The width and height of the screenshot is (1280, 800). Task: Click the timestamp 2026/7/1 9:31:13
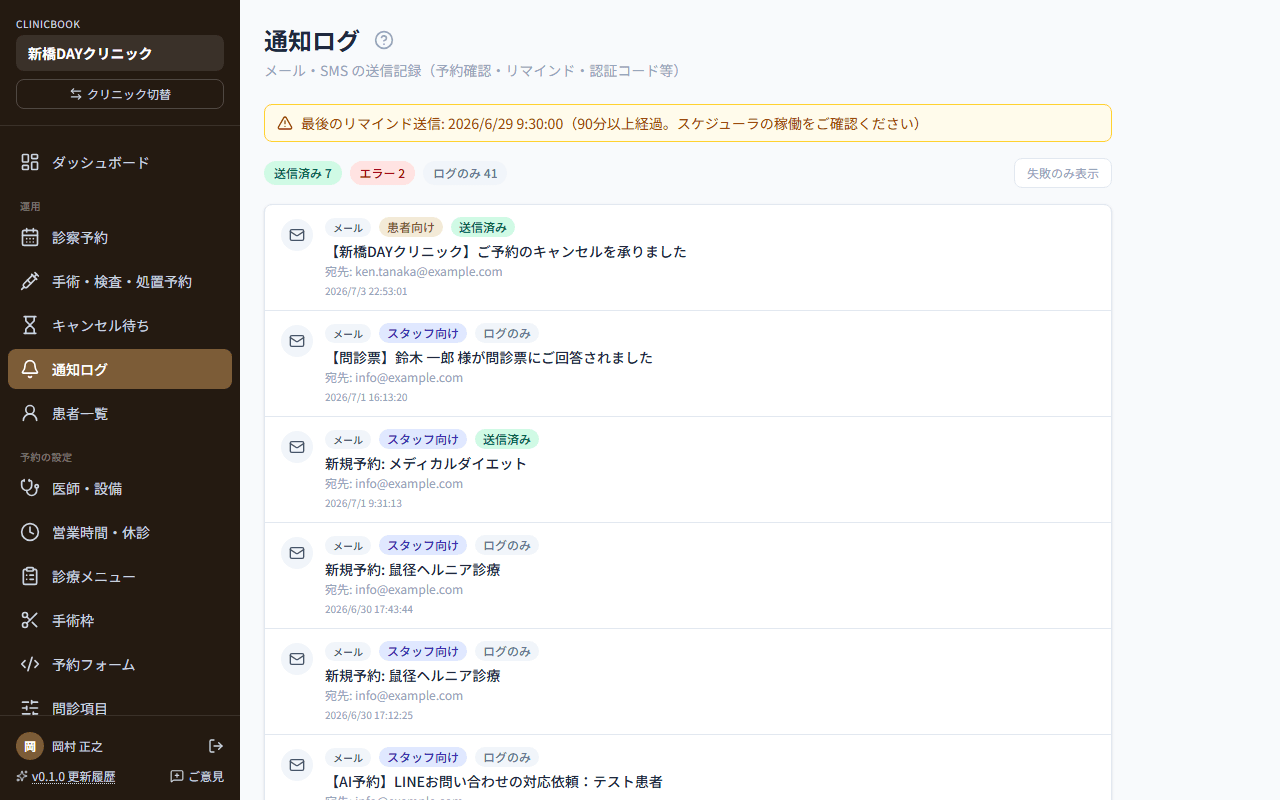pos(363,503)
